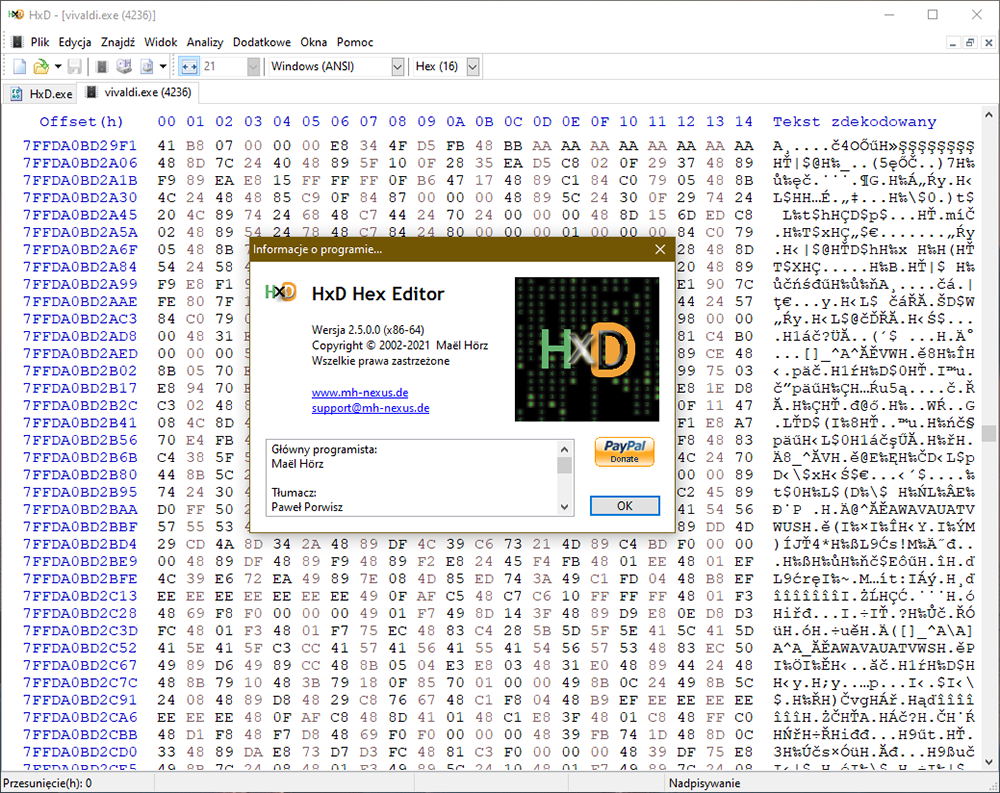Click column header 0A in hex view

point(455,121)
